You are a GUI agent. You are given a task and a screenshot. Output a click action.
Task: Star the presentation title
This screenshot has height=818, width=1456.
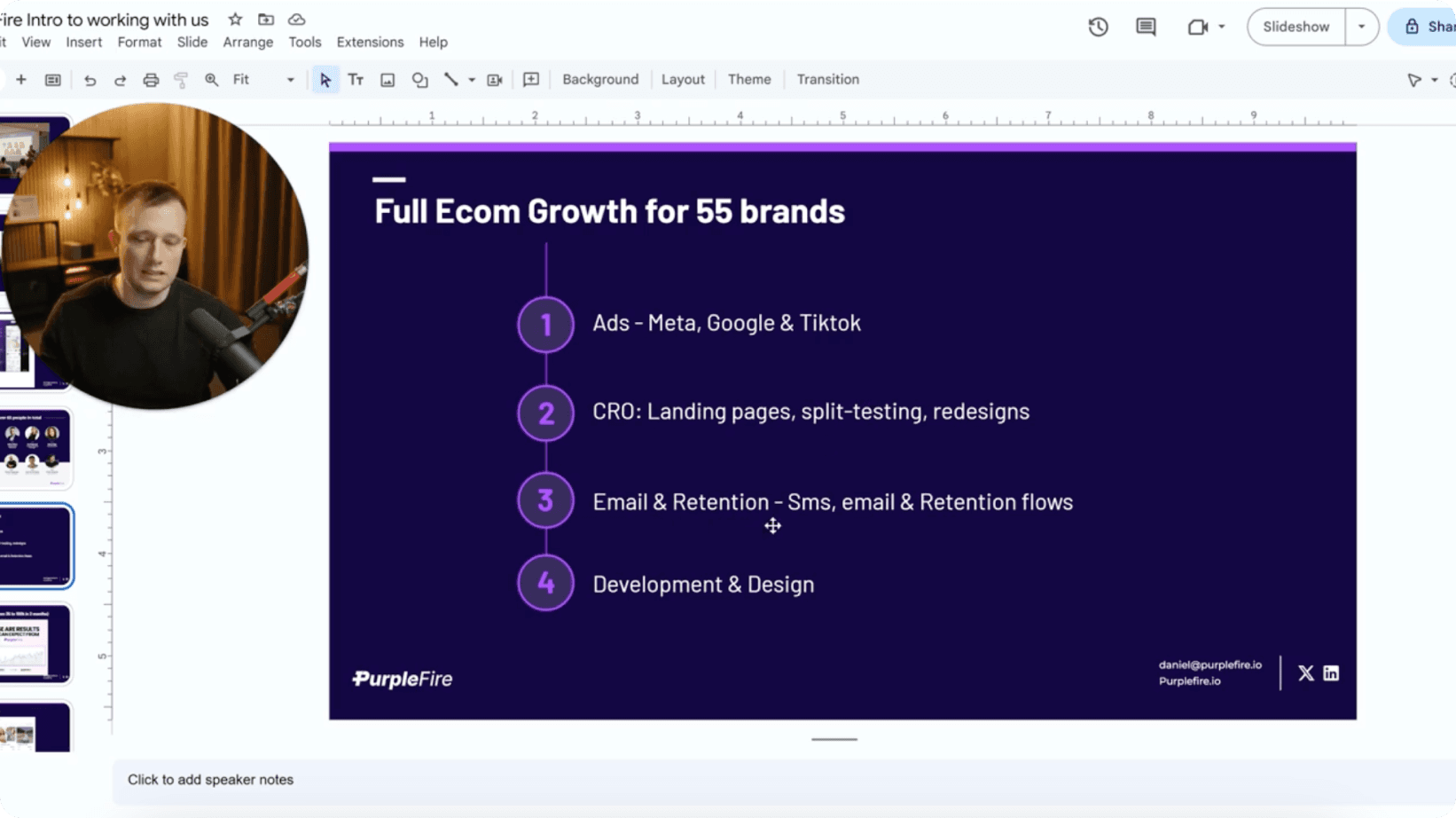(x=235, y=20)
